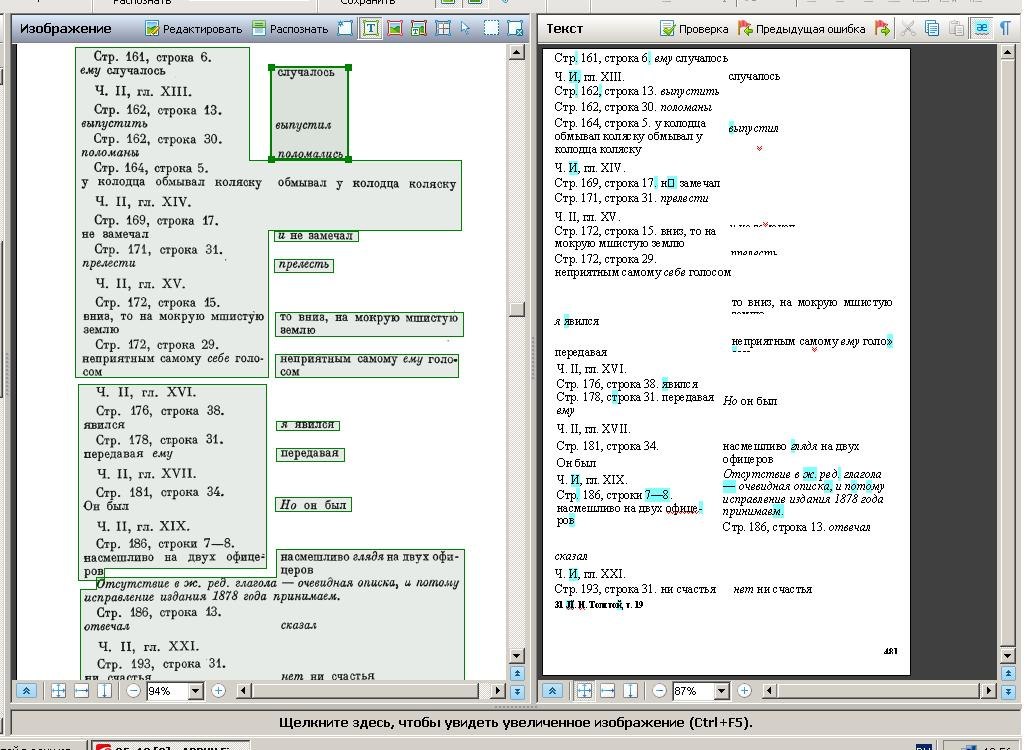The image size is (1028, 750).
Task: Switch to ABBYY FineReader taskbar button
Action: click(170, 746)
